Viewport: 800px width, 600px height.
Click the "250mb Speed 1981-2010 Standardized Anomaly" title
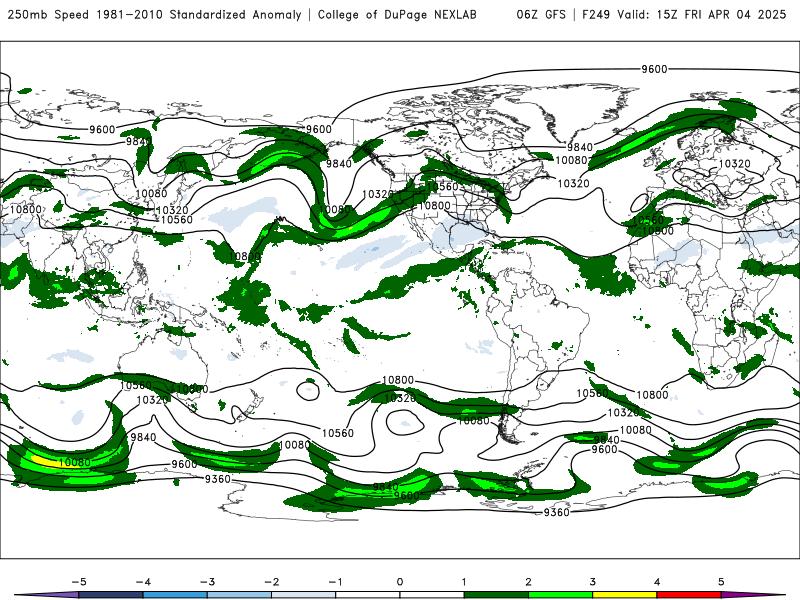155,15
